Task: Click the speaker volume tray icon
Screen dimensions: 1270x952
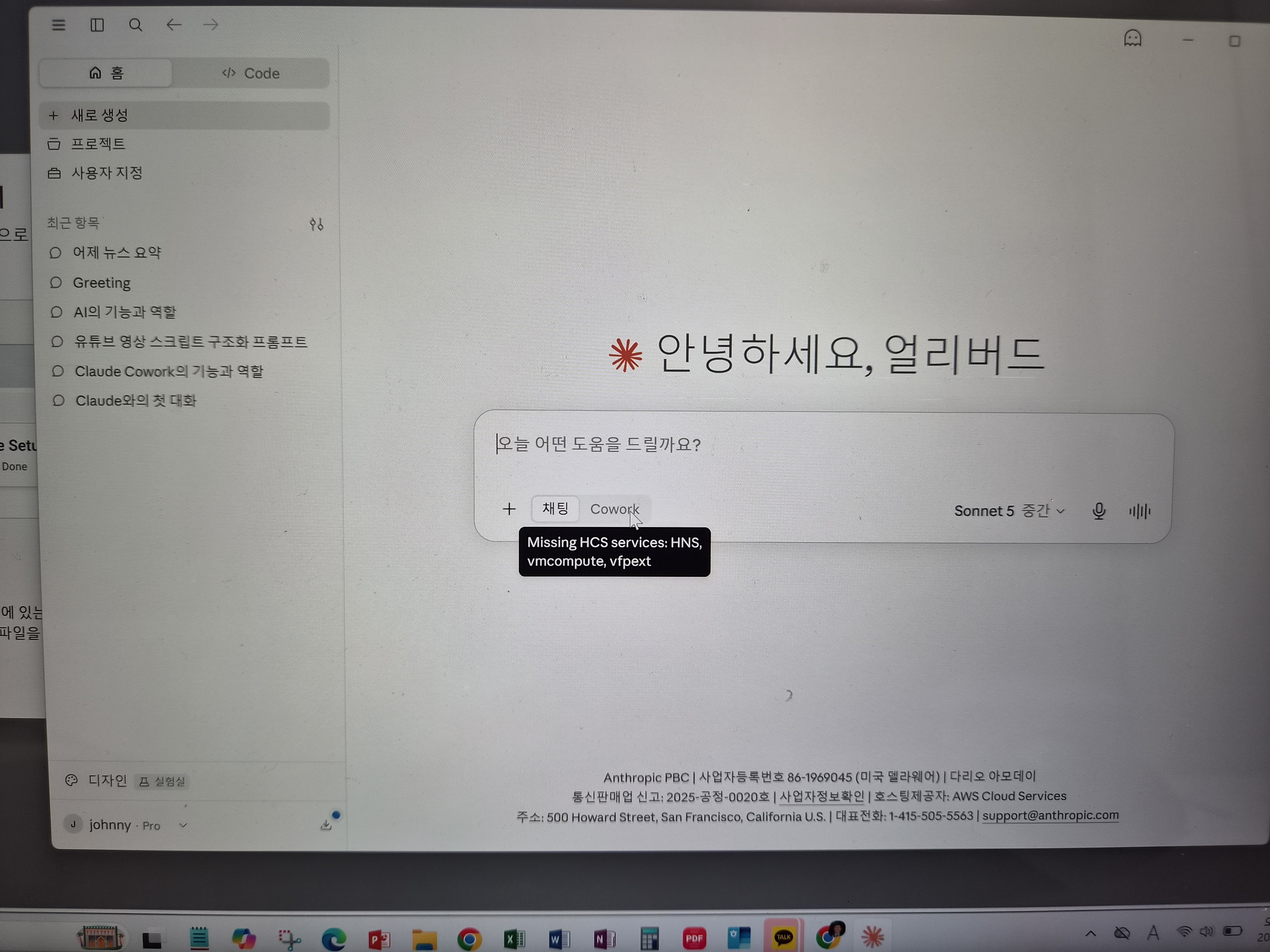Action: coord(1206,931)
